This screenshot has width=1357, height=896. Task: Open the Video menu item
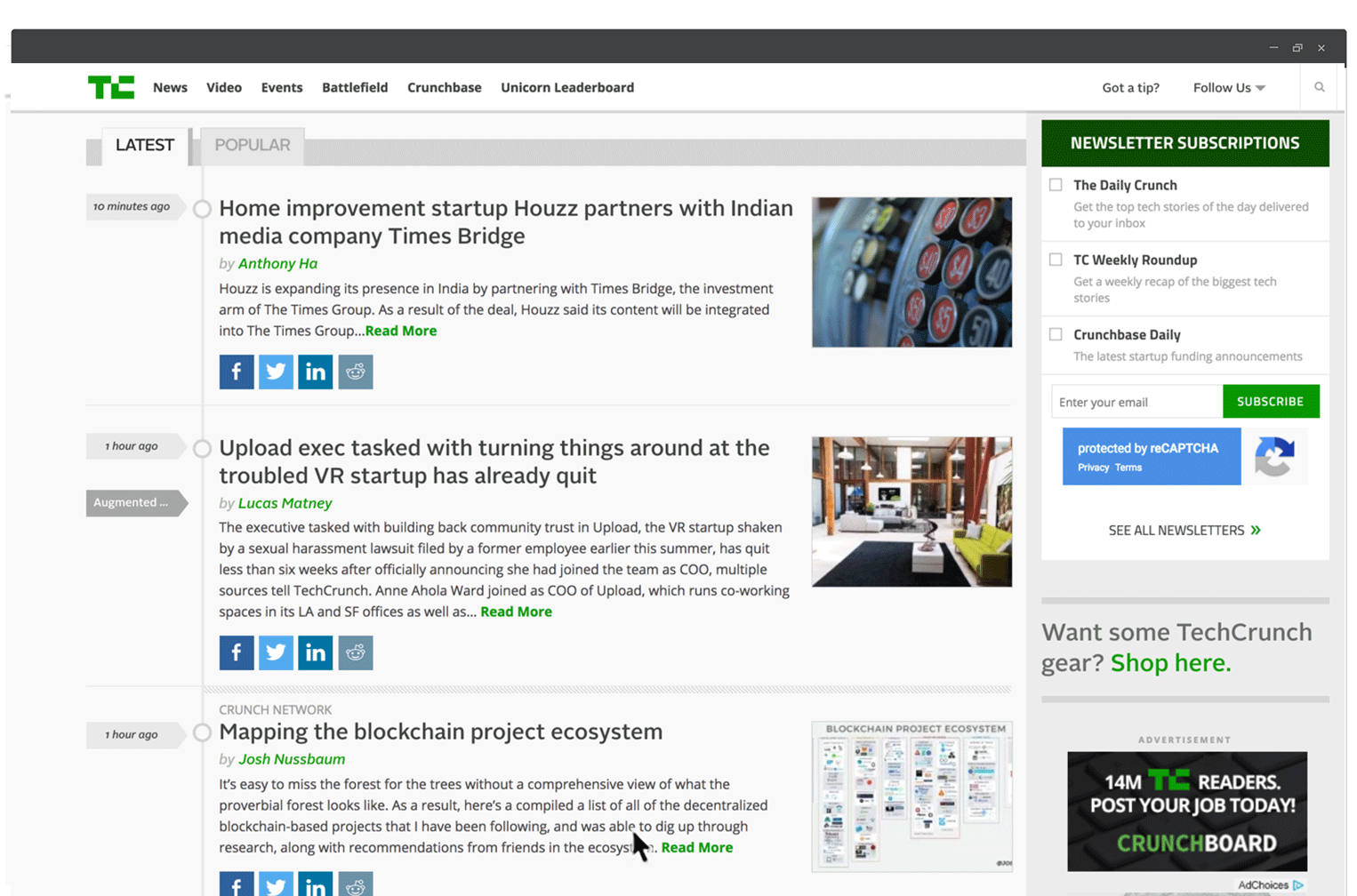tap(224, 87)
